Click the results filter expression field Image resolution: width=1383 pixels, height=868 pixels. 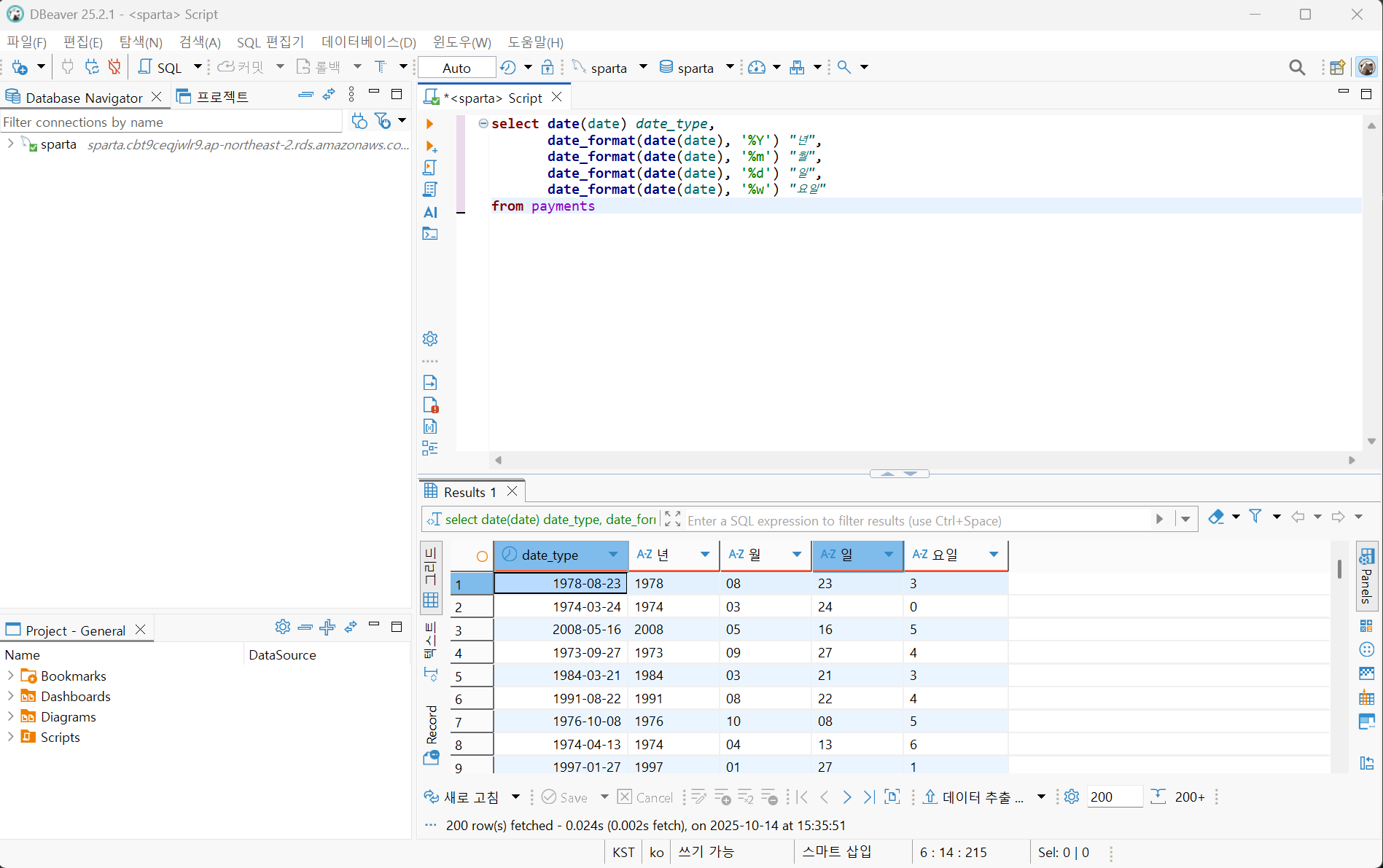tap(915, 520)
